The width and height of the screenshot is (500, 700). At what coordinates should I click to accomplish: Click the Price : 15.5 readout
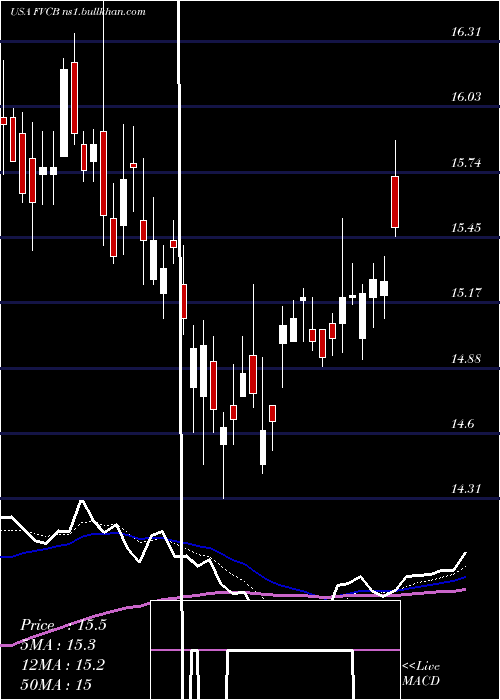click(63, 625)
